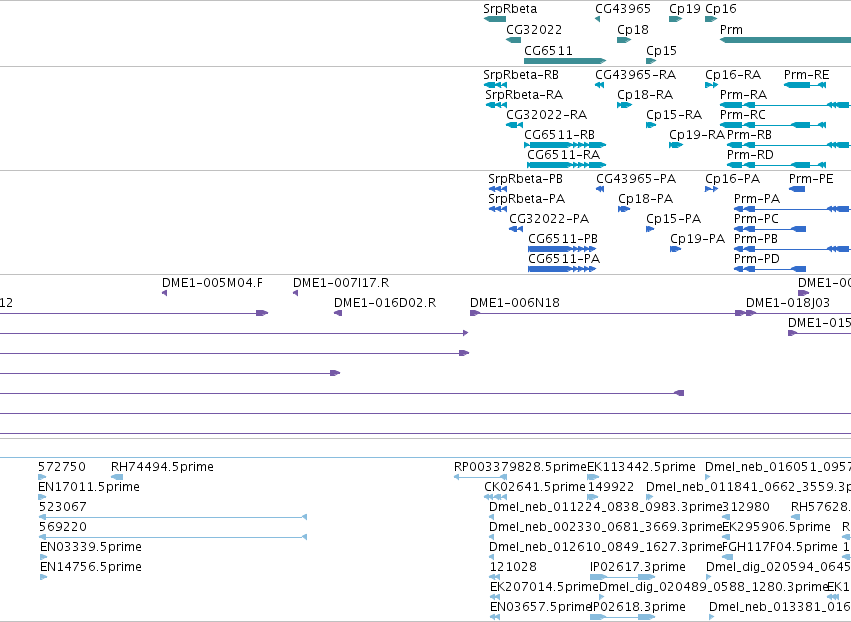Click BAC end DME1-007I17.R
851x622 pixels.
[x=295, y=293]
